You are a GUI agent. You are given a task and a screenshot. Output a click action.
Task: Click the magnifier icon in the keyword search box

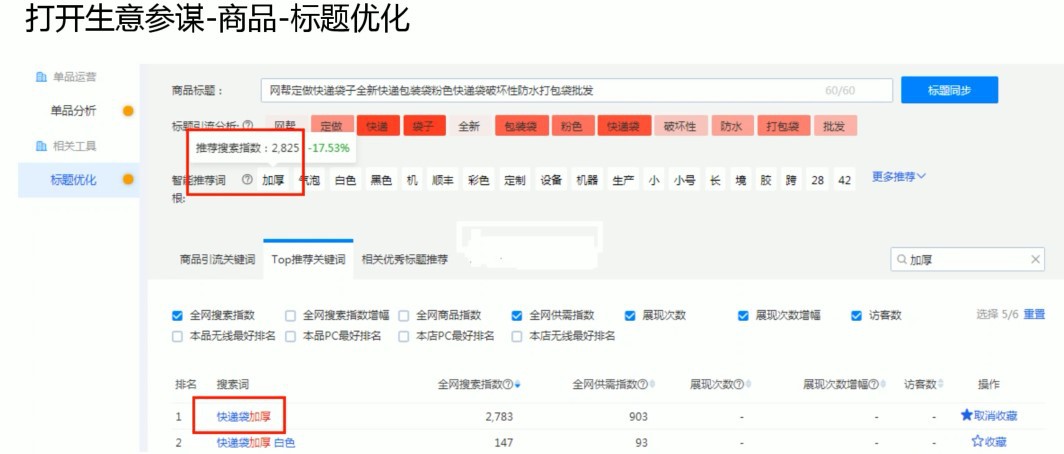900,260
